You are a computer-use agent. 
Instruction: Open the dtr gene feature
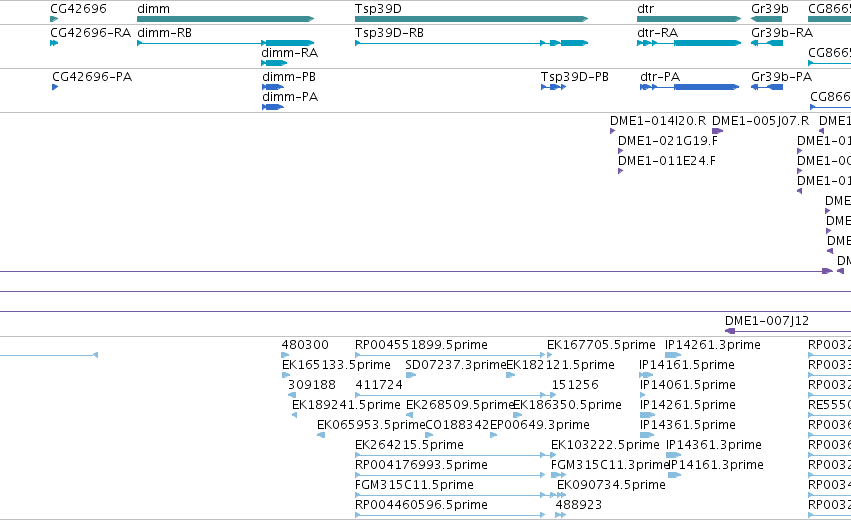point(689,19)
